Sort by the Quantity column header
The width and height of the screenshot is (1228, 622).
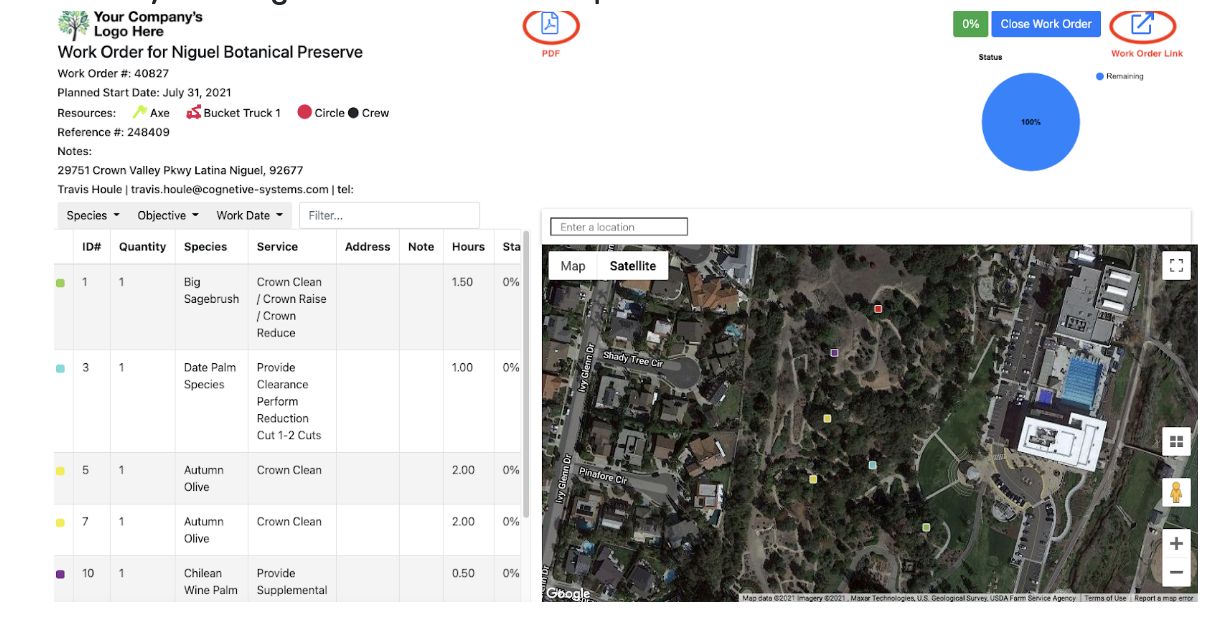(x=143, y=247)
